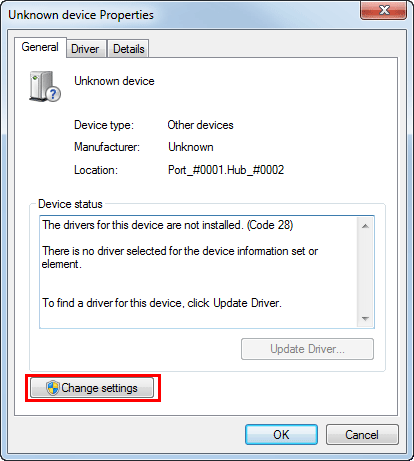Click the dialog title bar text
Image resolution: width=414 pixels, height=461 pixels.
(x=81, y=15)
